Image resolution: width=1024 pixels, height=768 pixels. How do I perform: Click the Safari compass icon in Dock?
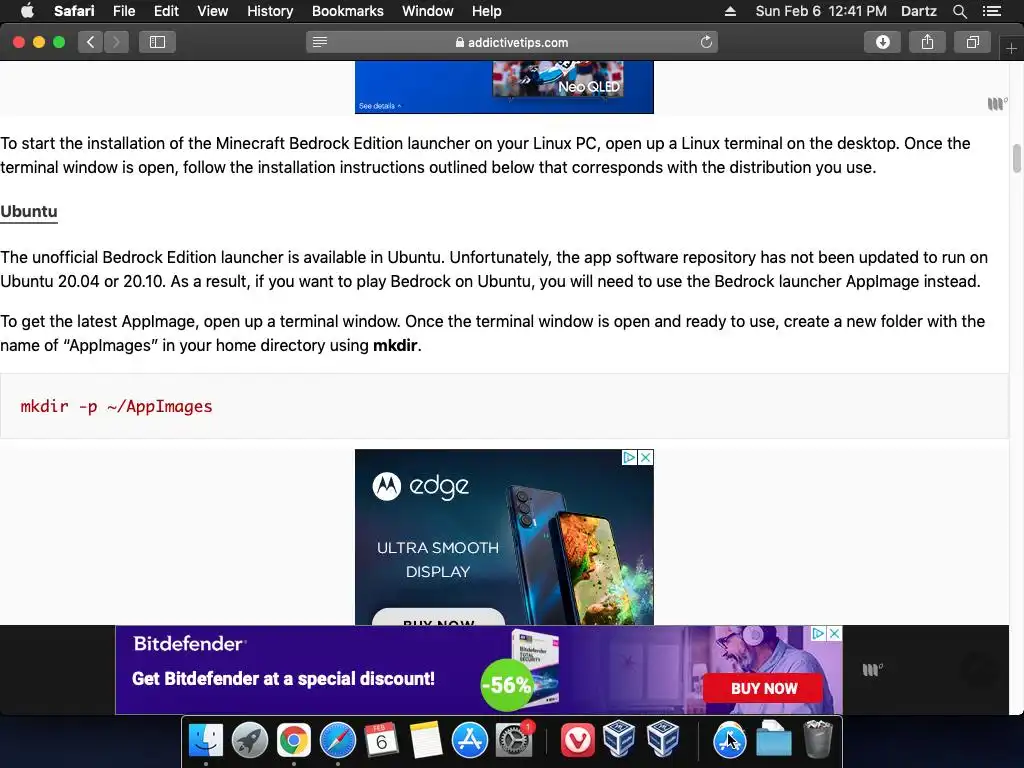pyautogui.click(x=338, y=741)
